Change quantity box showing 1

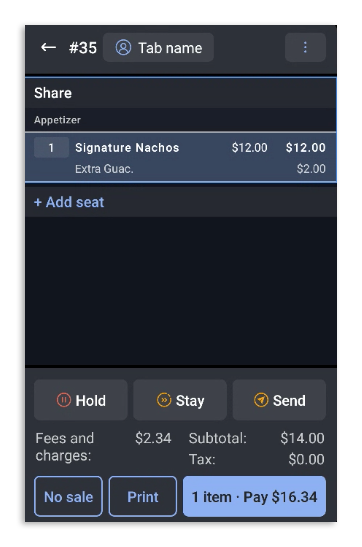[x=51, y=148]
